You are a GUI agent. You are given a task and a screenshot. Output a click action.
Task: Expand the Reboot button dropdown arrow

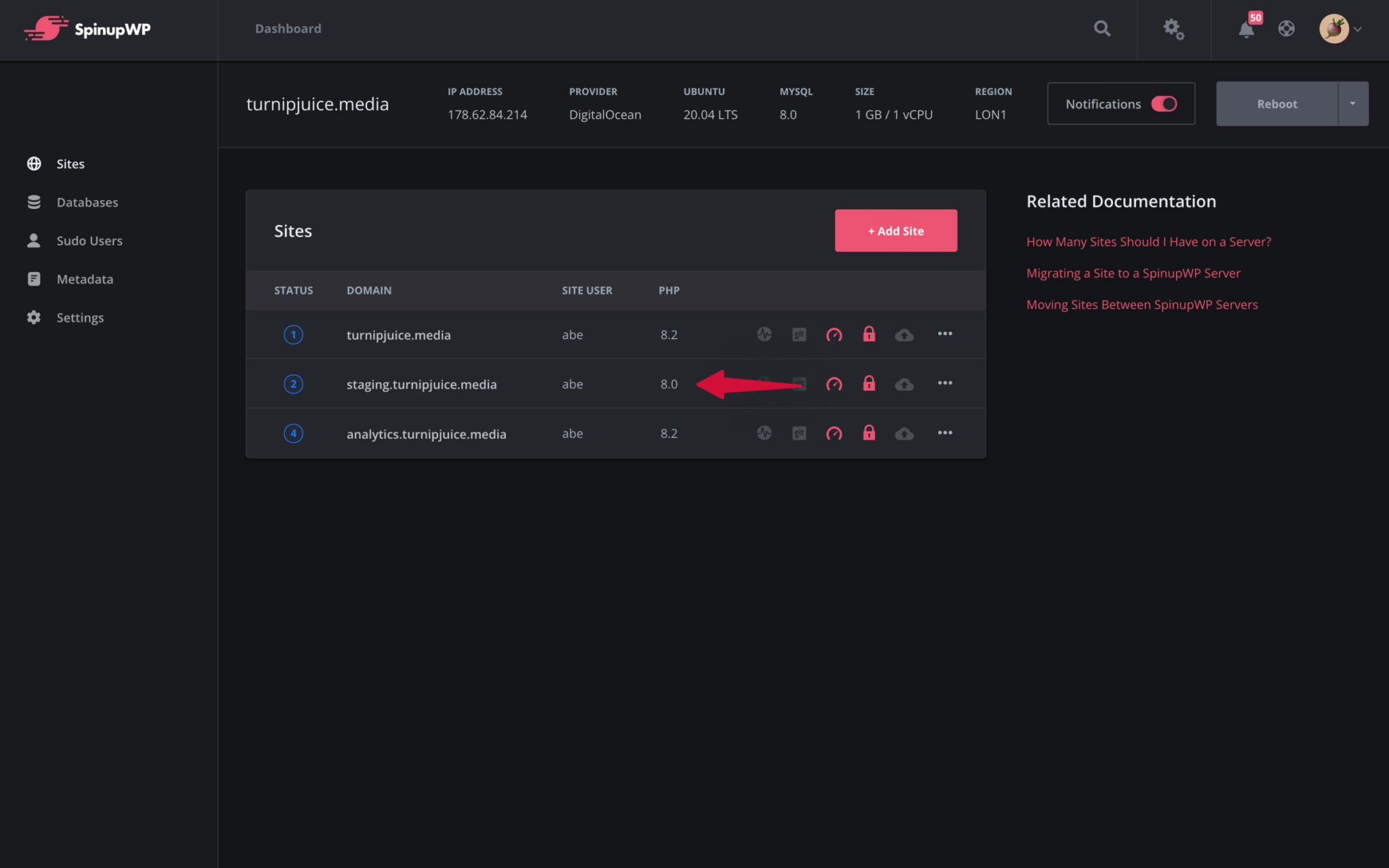coord(1352,104)
